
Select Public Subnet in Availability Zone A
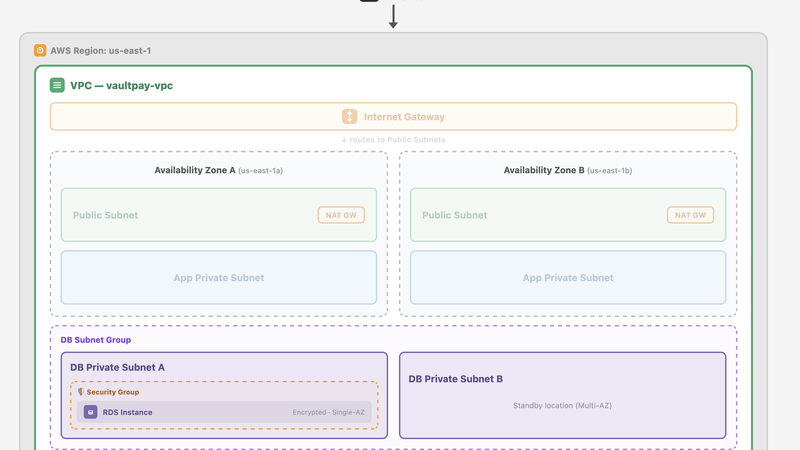click(x=219, y=215)
